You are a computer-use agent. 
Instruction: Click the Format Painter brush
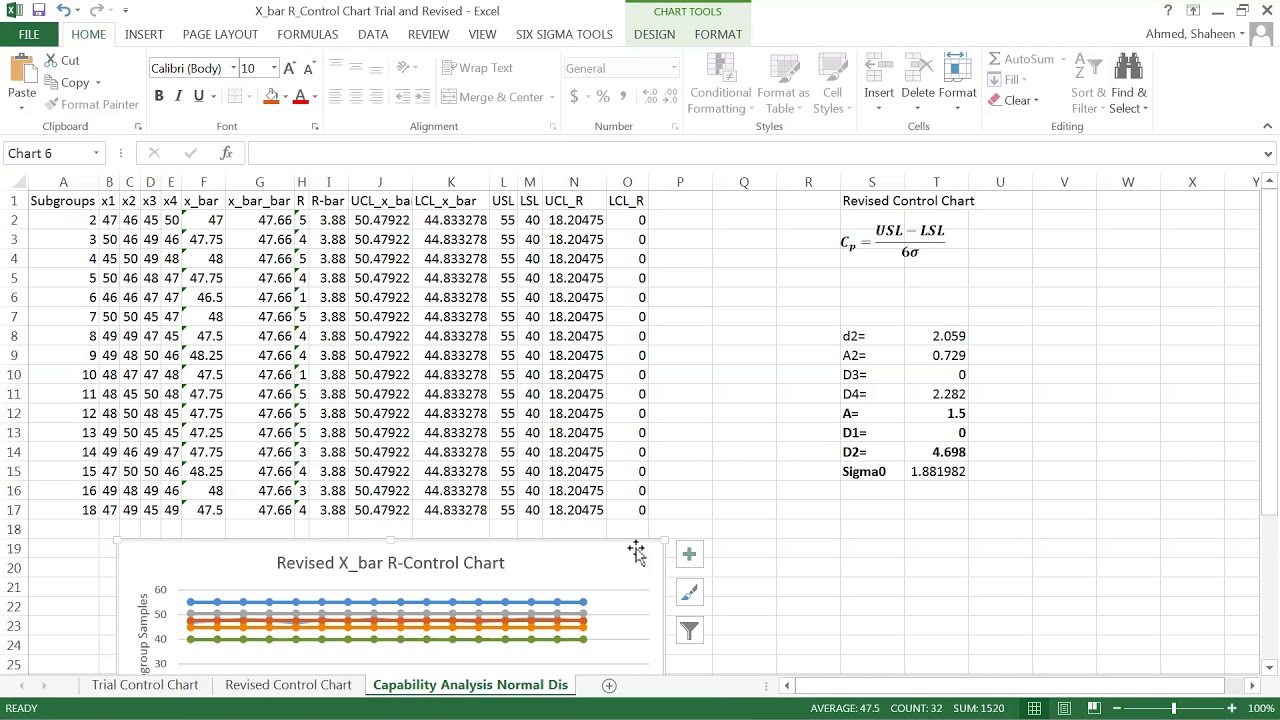91,104
